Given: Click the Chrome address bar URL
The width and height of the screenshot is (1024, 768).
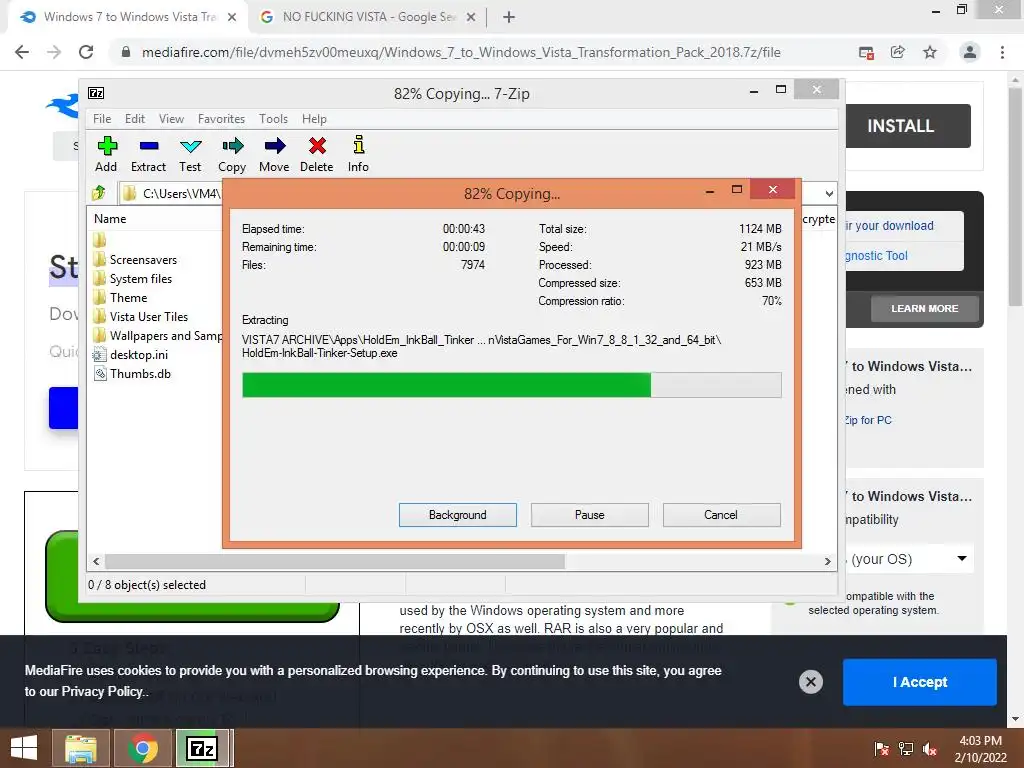Looking at the screenshot, I should pos(461,52).
